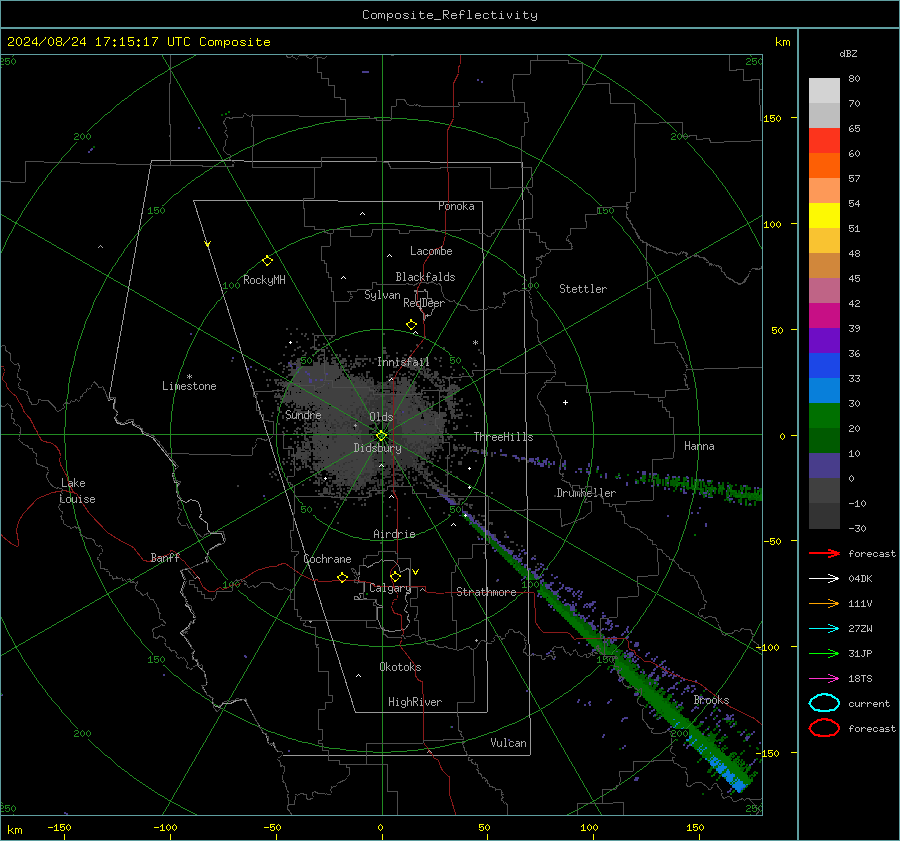
Task: Click the Strathmore town label
Action: click(486, 592)
